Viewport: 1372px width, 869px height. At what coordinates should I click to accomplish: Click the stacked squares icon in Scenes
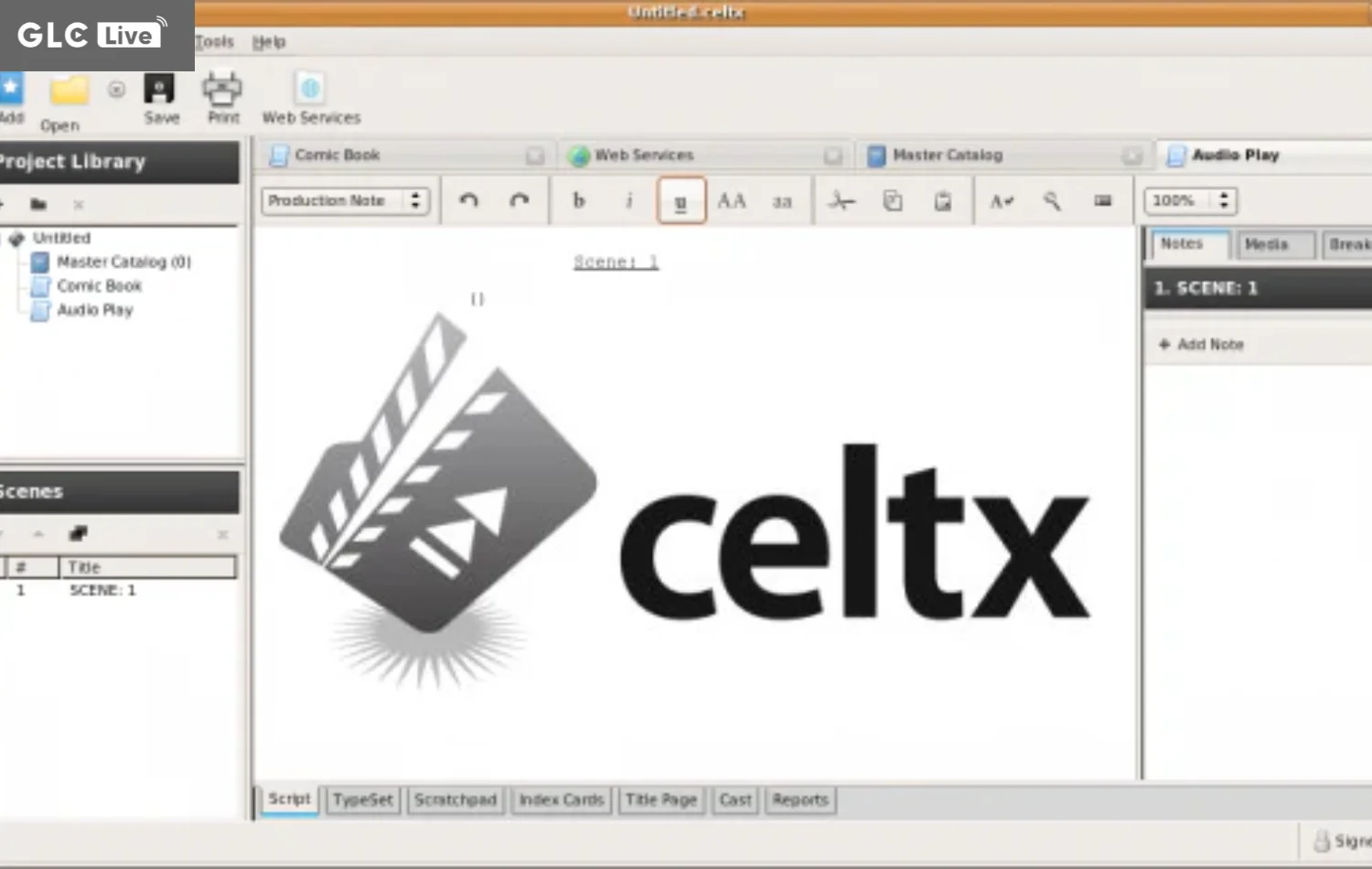point(79,533)
